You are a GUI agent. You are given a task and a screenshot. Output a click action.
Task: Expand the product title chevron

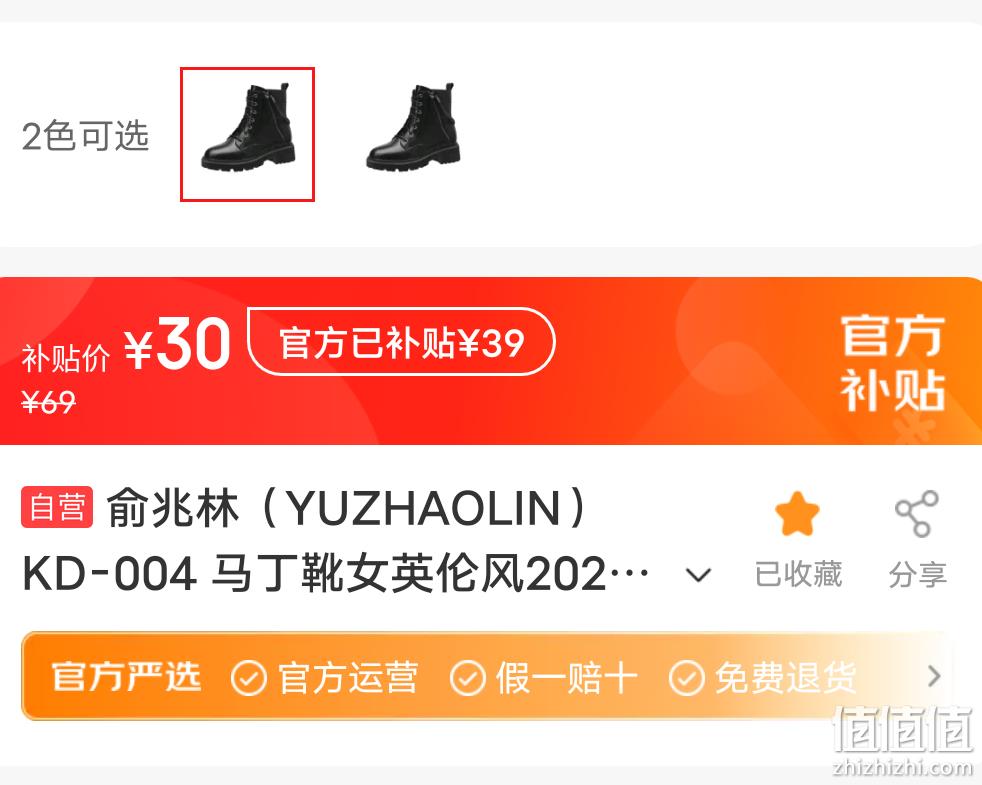point(698,574)
